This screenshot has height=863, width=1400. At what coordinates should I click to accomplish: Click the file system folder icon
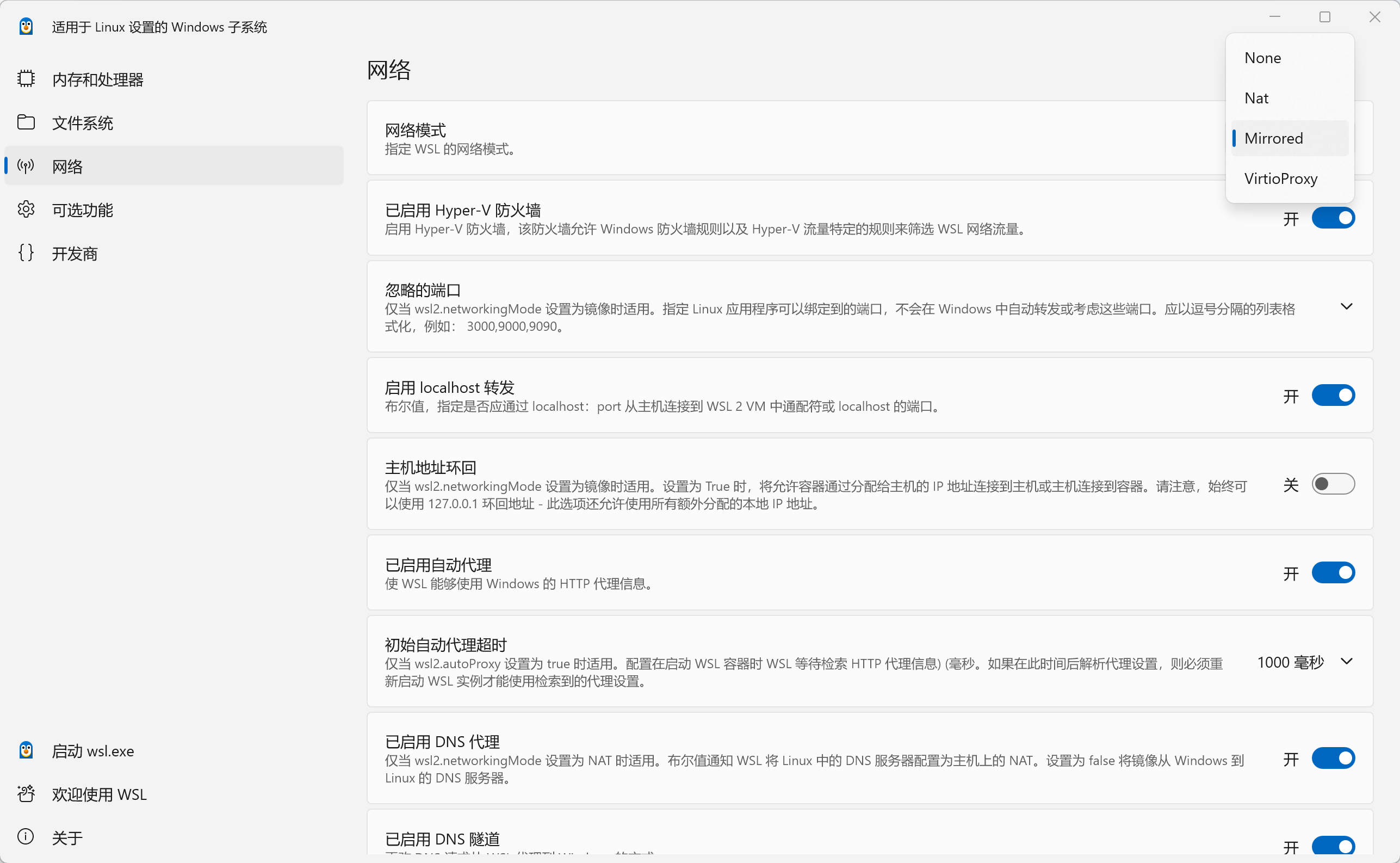pos(26,122)
